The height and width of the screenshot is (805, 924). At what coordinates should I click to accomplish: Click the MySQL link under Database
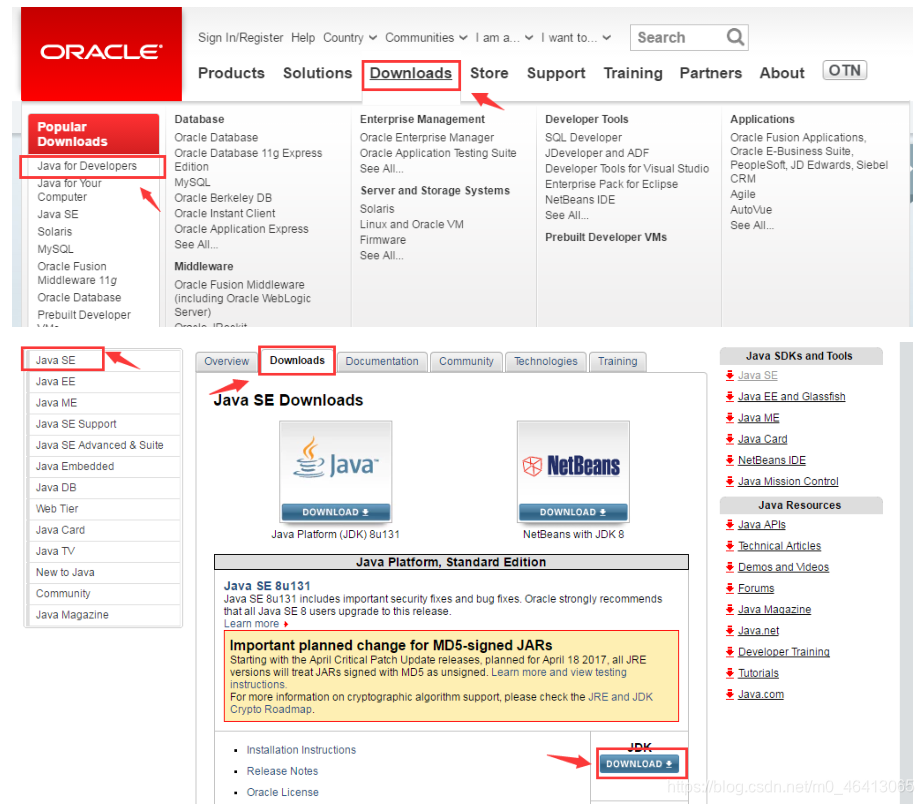192,182
